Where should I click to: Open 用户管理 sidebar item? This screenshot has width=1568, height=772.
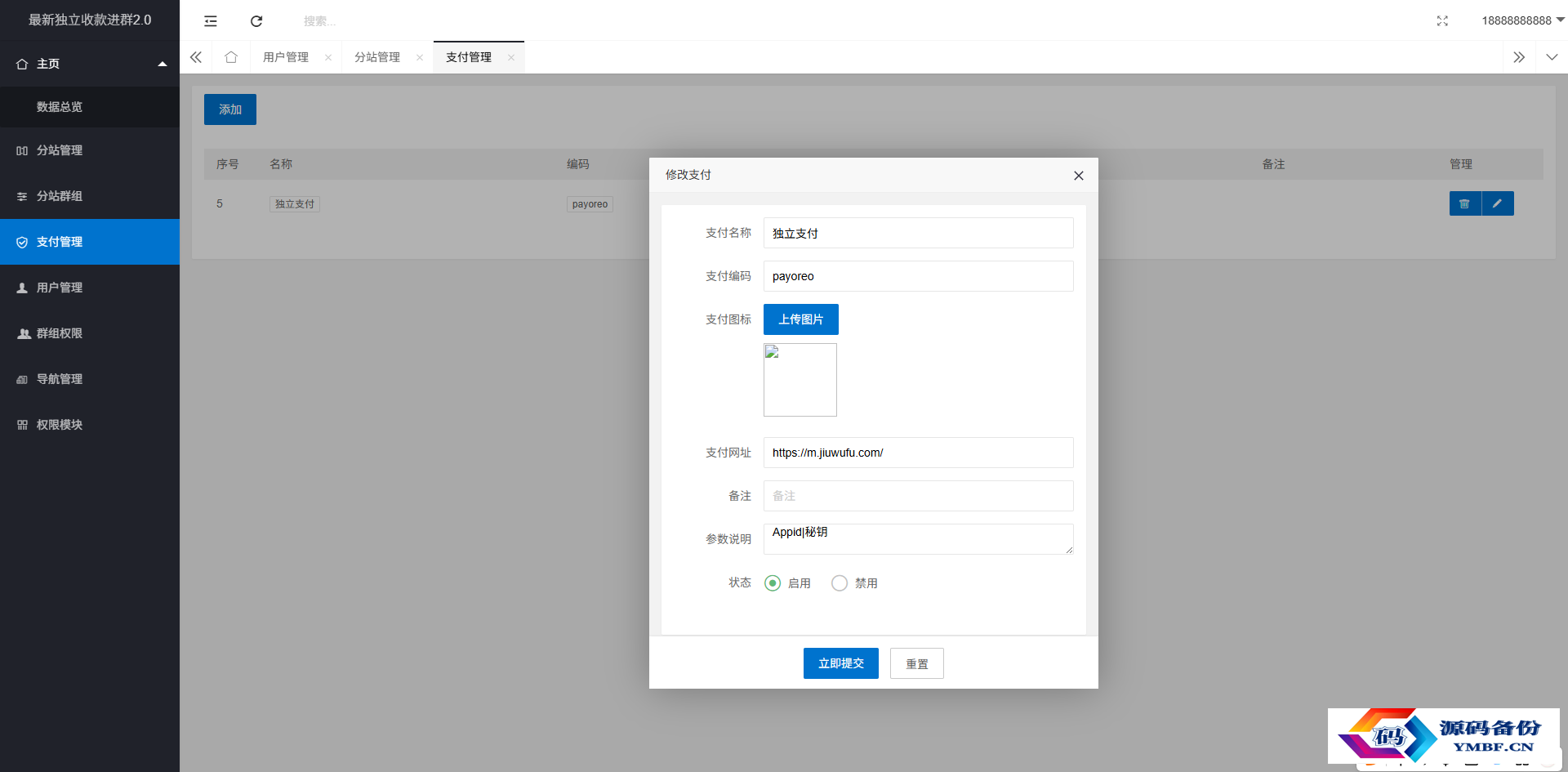(x=90, y=288)
